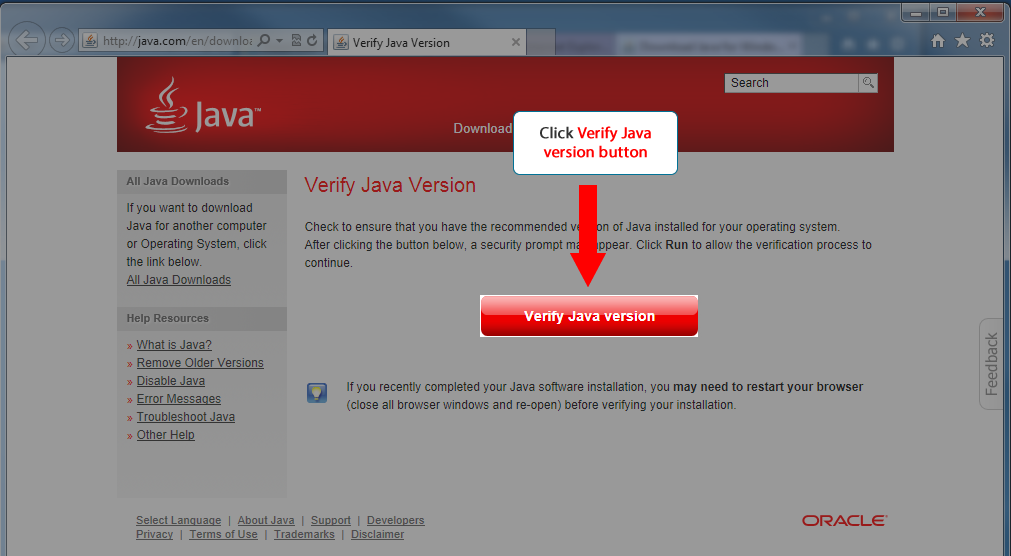This screenshot has height=556, width=1011.
Task: Open the All Java Downloads link
Action: [179, 280]
